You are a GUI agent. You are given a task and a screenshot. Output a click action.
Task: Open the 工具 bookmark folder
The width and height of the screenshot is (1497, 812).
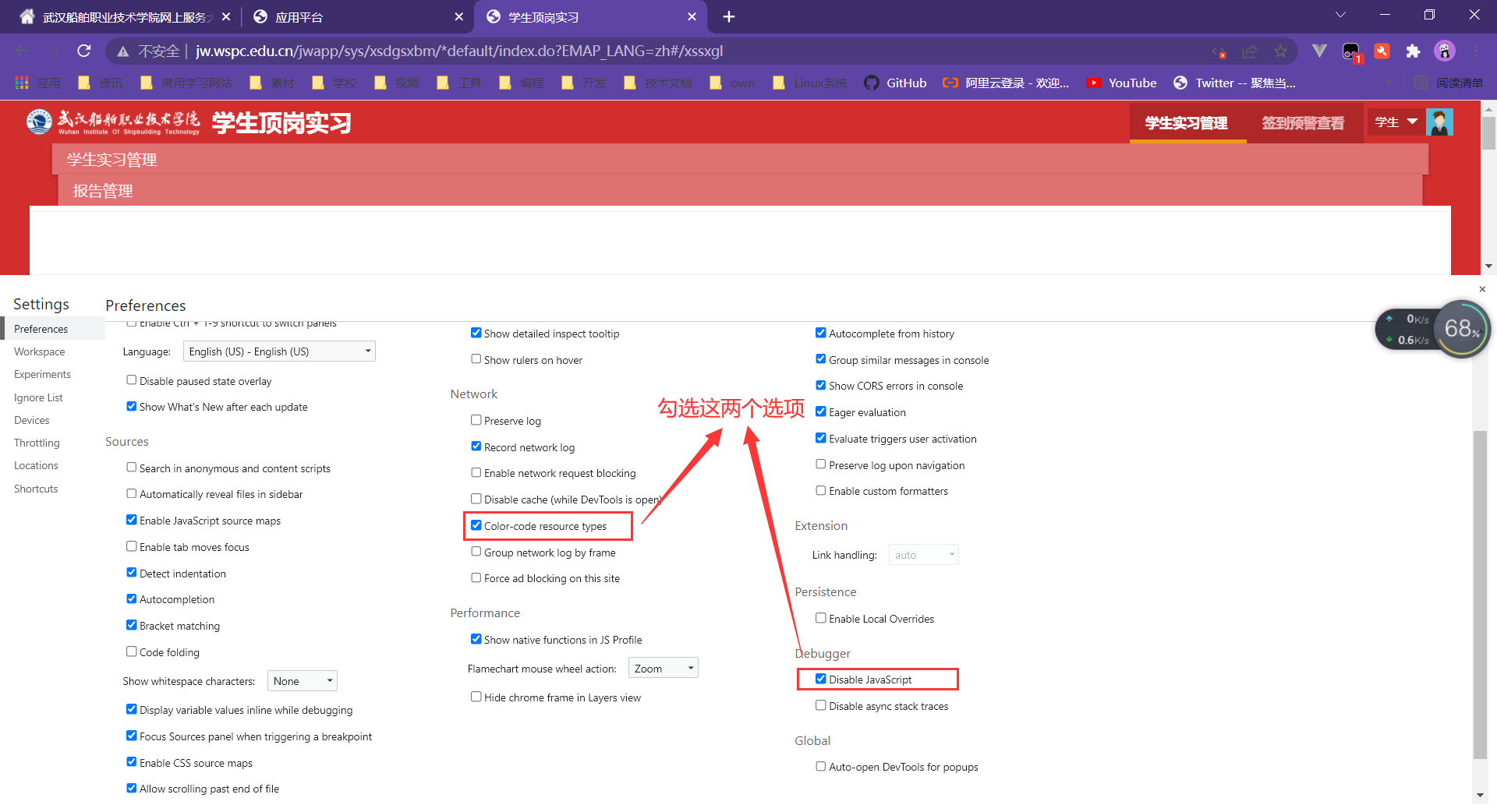point(459,83)
